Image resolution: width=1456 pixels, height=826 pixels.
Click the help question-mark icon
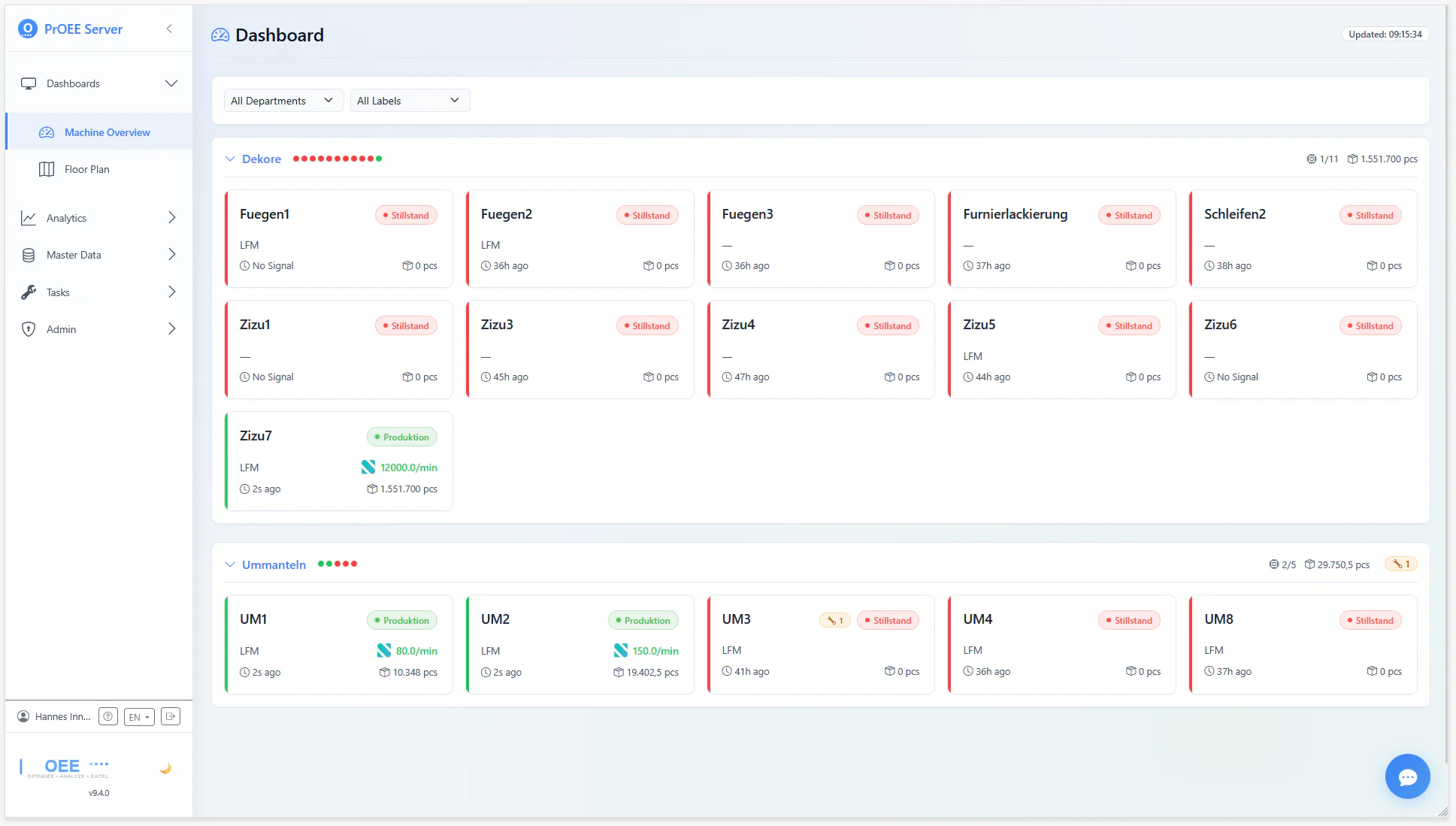click(x=107, y=716)
